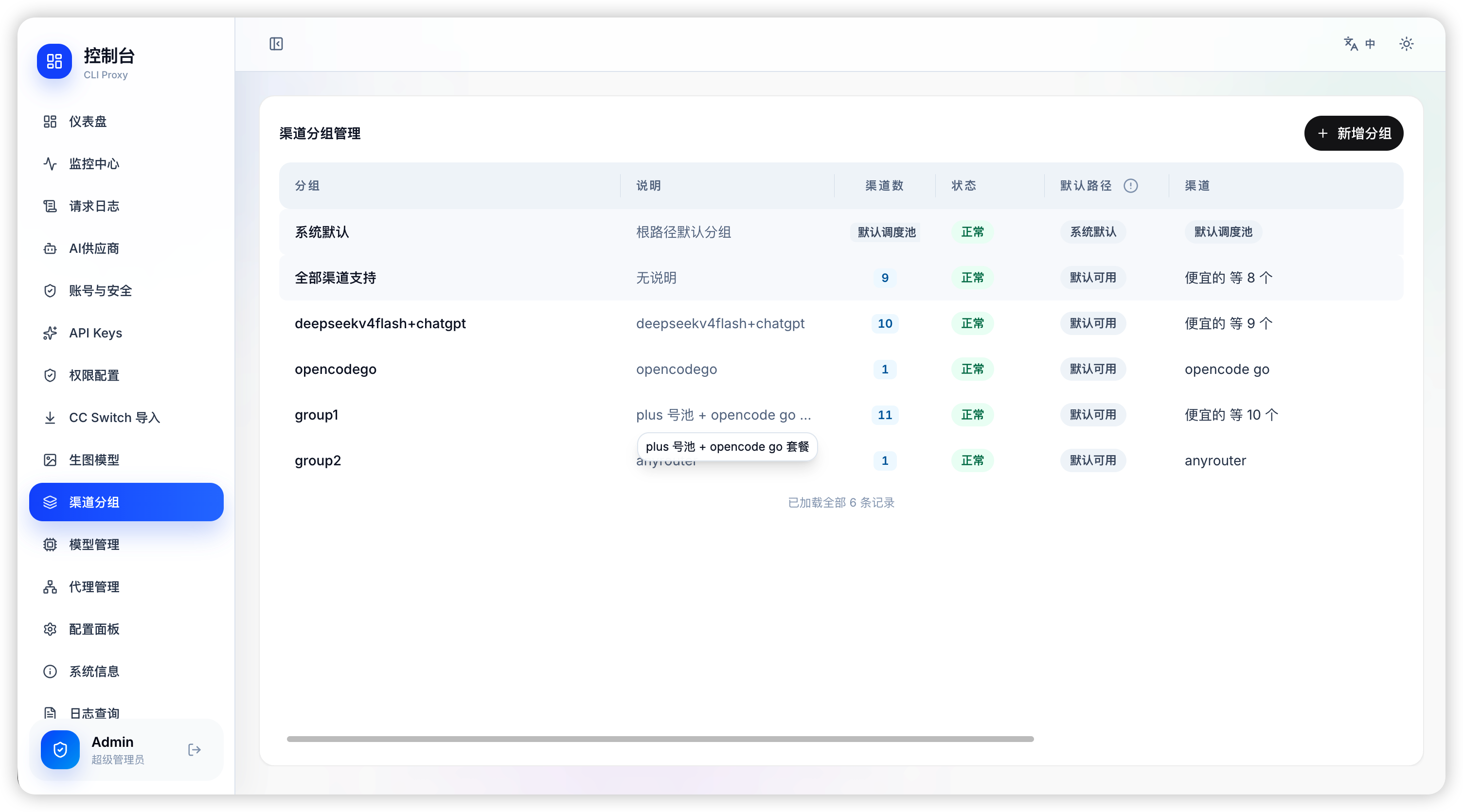Click 系统默认 badge in 默认路径 column
The height and width of the screenshot is (812, 1463).
pyautogui.click(x=1093, y=231)
